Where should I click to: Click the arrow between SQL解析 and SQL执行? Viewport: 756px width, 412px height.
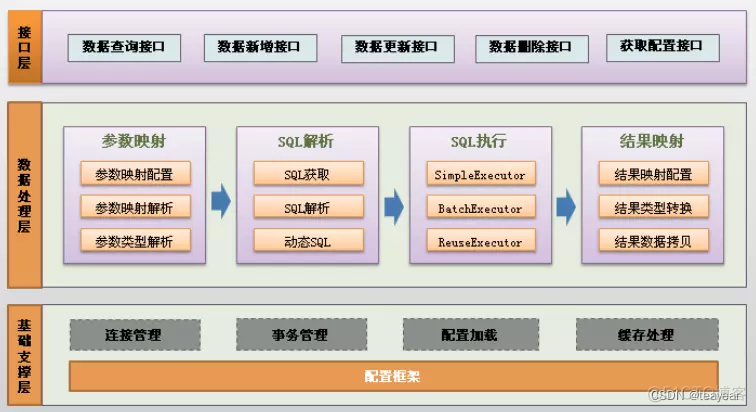pos(394,207)
